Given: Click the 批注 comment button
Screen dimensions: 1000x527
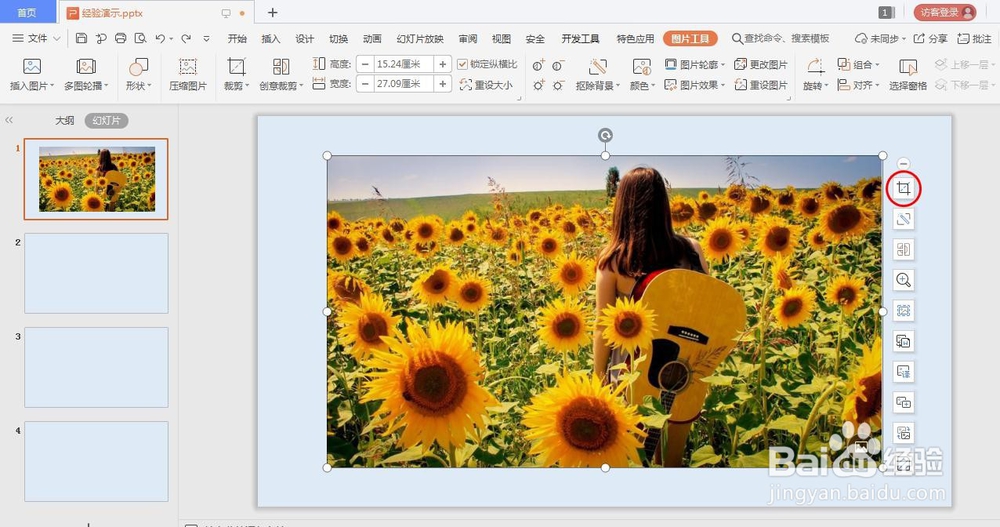Looking at the screenshot, I should pyautogui.click(x=974, y=38).
